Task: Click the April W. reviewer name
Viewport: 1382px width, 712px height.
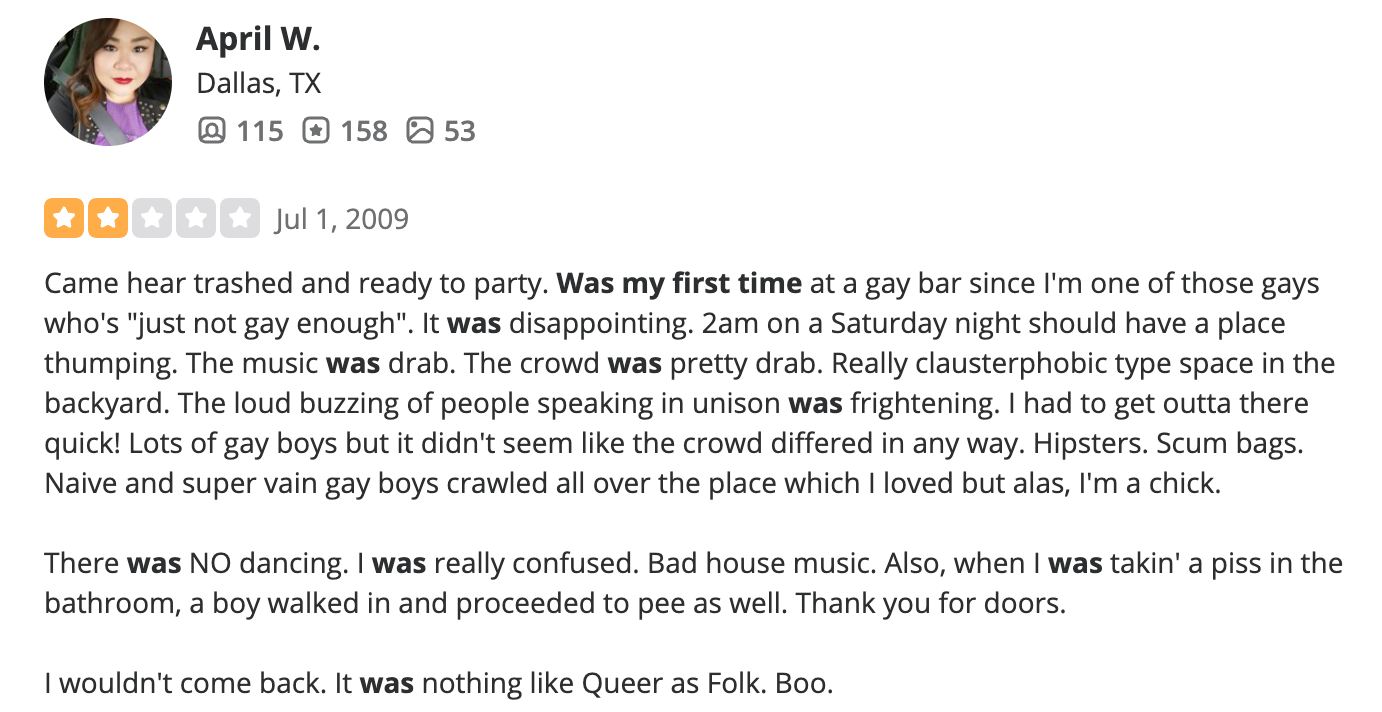Action: (258, 38)
